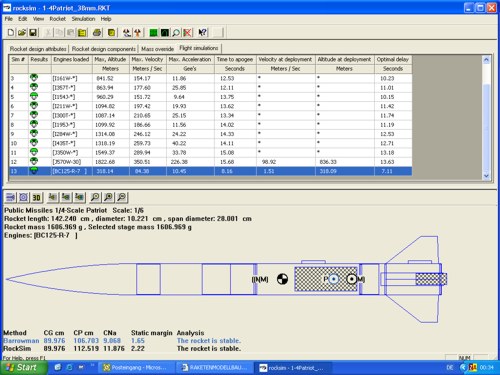Click the Velocity at deployment column header

pos(285,59)
